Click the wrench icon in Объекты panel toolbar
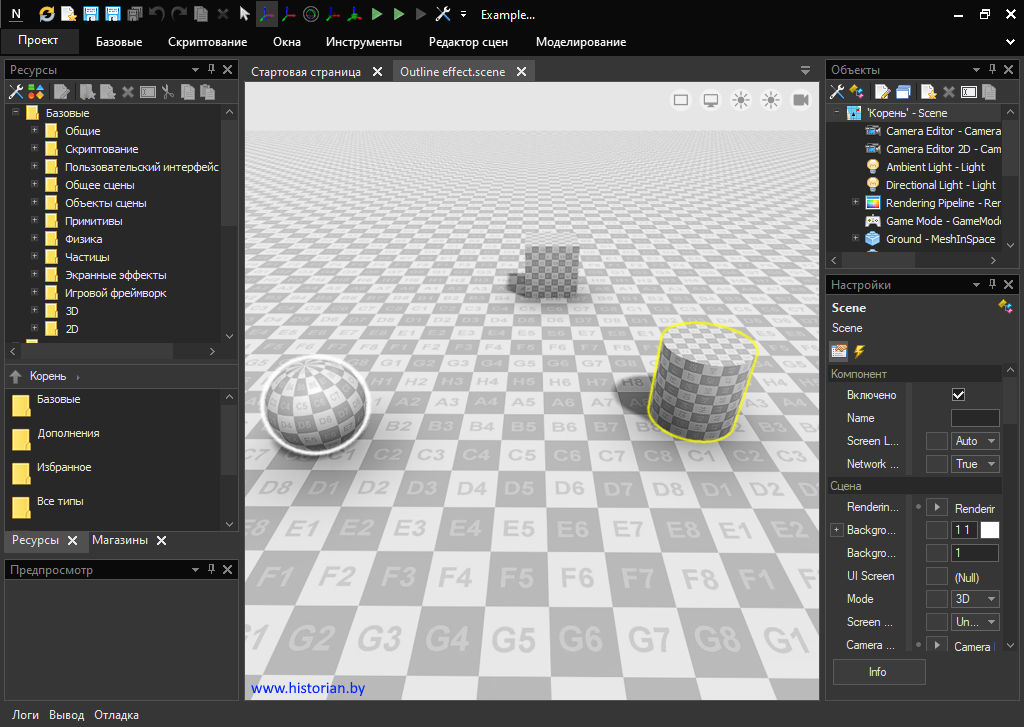 (x=837, y=92)
